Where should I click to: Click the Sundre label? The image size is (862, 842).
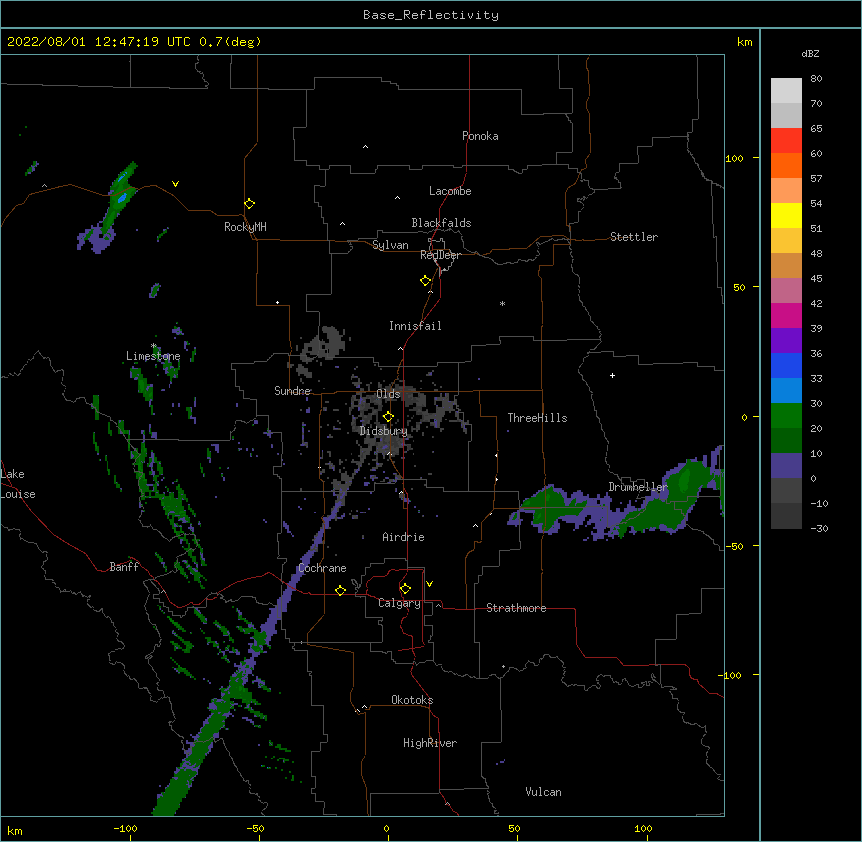point(292,391)
